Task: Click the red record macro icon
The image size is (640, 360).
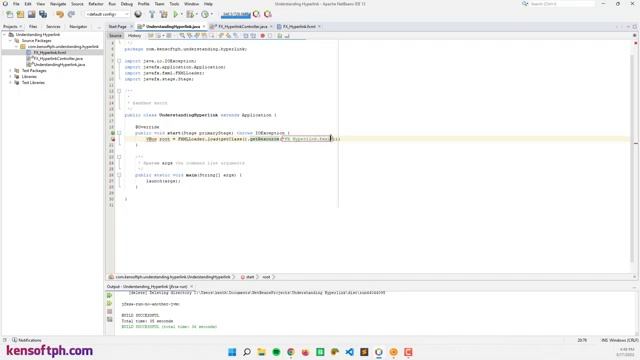Action: click(262, 36)
